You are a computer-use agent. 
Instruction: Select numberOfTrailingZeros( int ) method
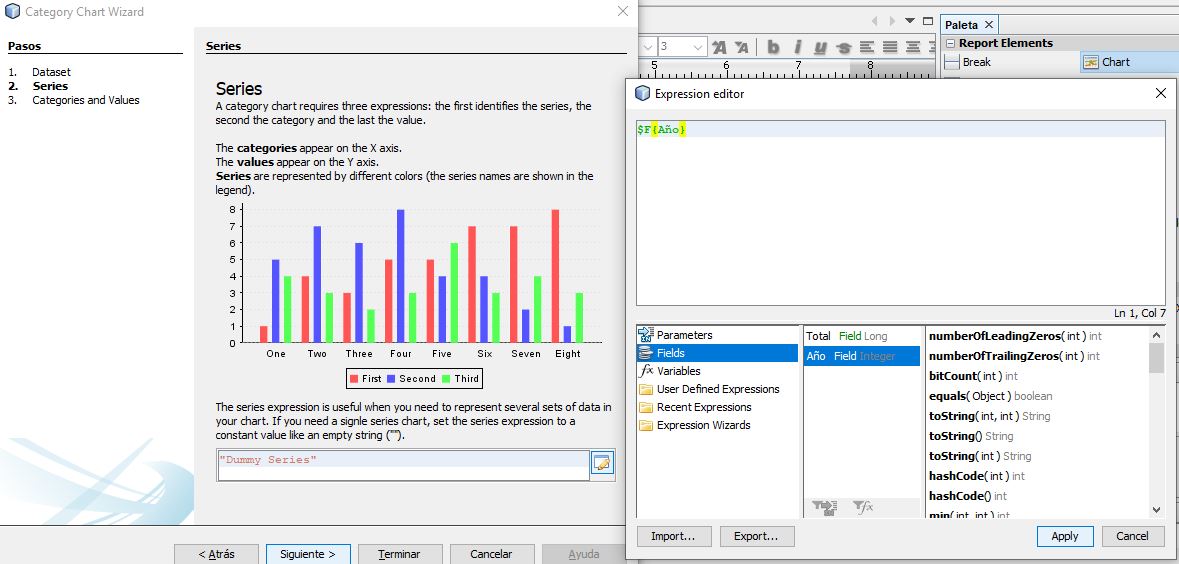1014,356
